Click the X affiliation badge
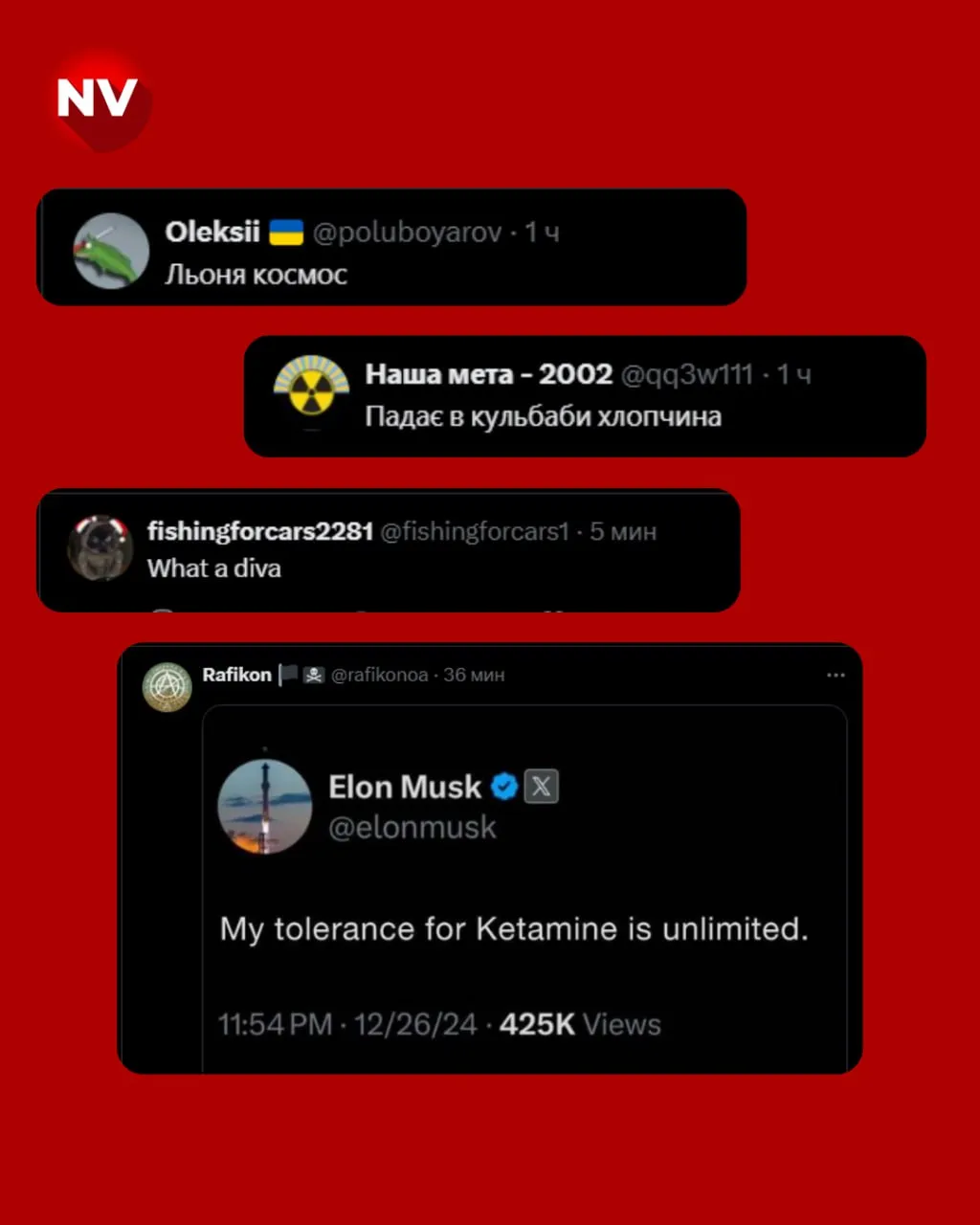 [542, 788]
